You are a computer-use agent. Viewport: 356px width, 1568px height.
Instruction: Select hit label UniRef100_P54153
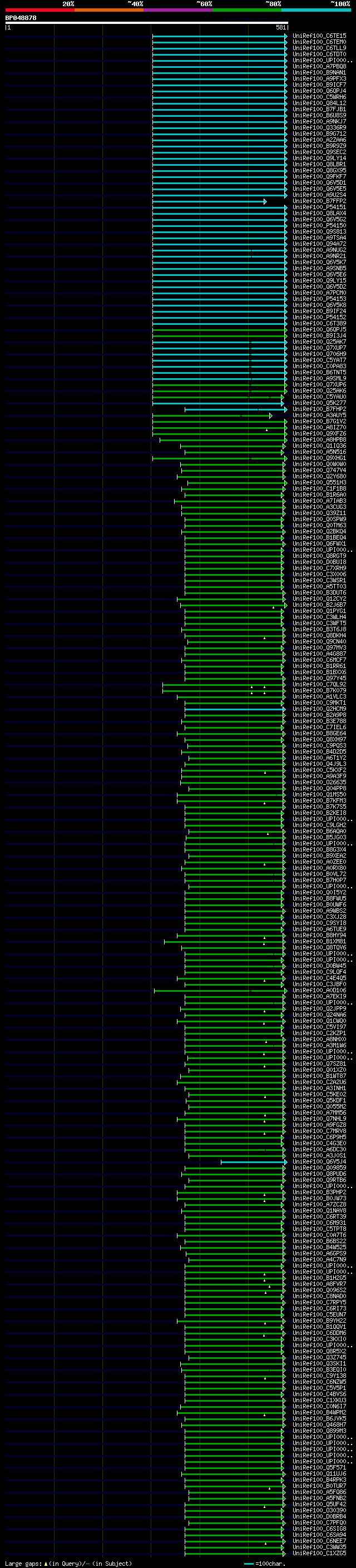[319, 299]
